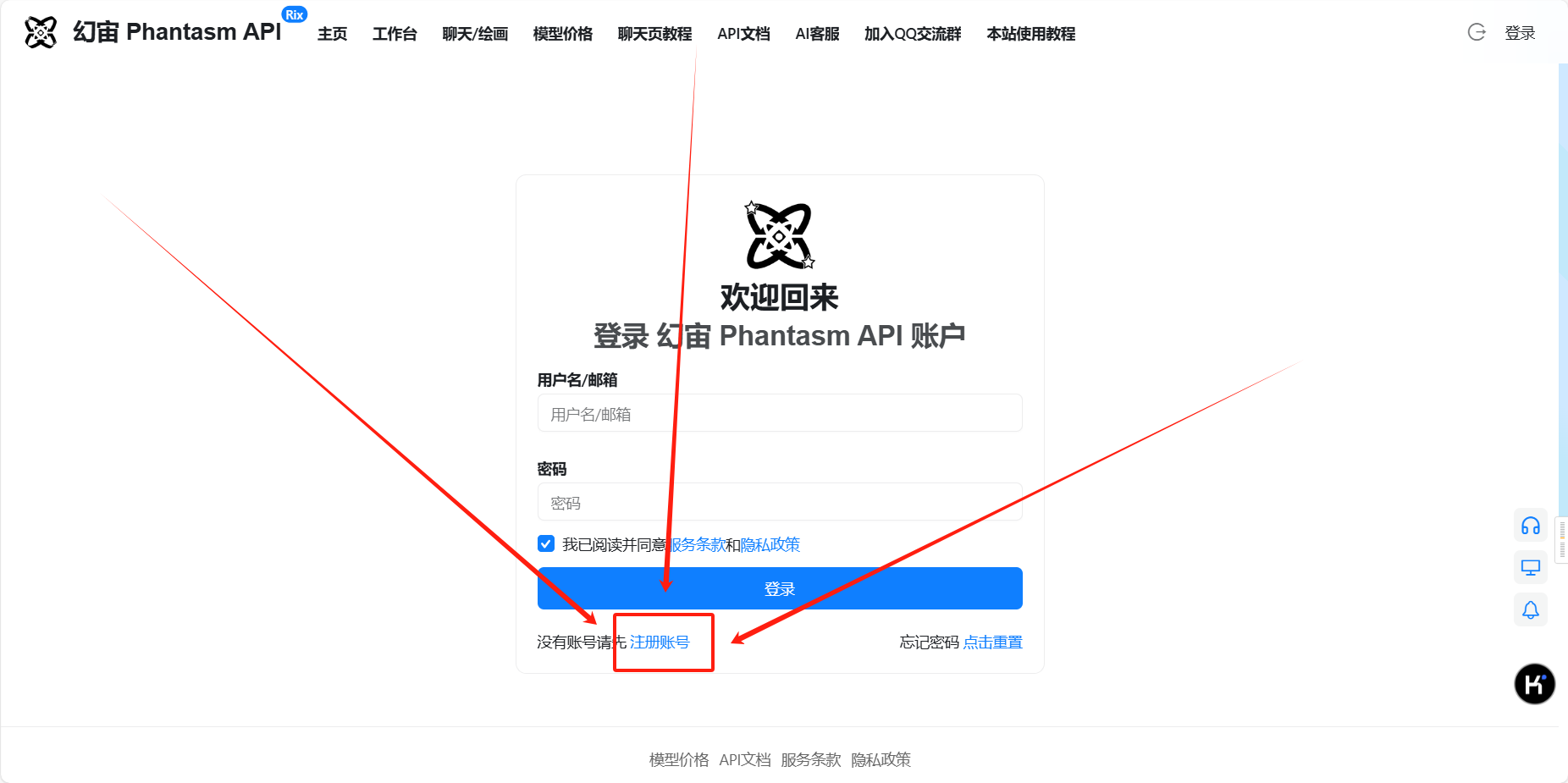1568x783 pixels.
Task: Click the monitor icon in right sidebar
Action: tap(1531, 567)
